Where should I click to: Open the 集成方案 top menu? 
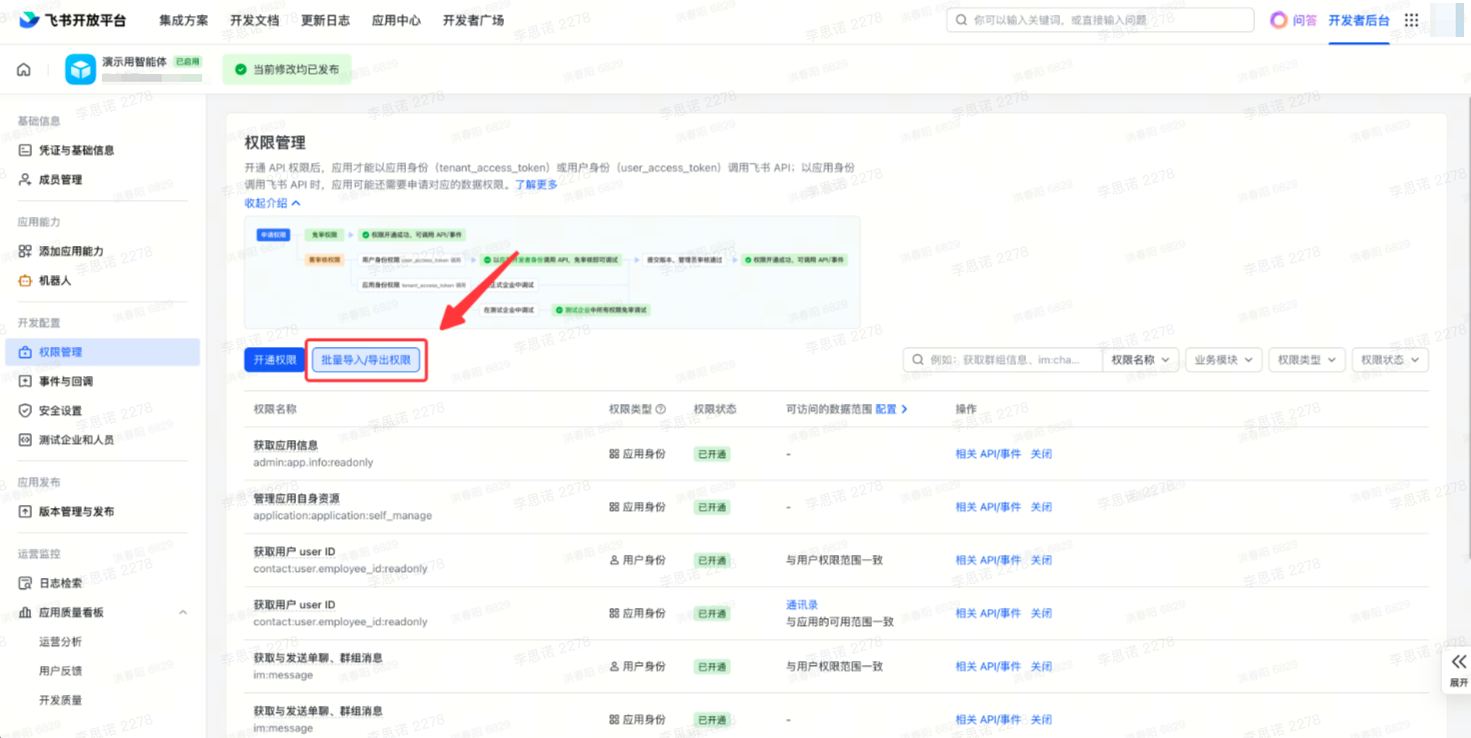(x=184, y=20)
